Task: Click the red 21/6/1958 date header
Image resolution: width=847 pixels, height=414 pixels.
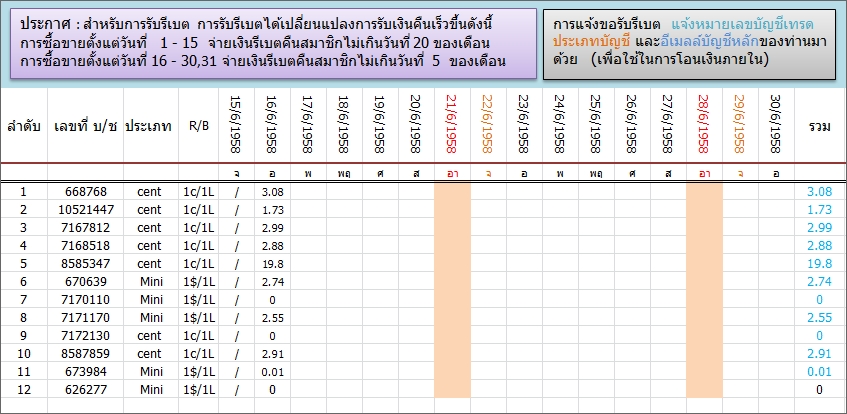Action: (452, 124)
